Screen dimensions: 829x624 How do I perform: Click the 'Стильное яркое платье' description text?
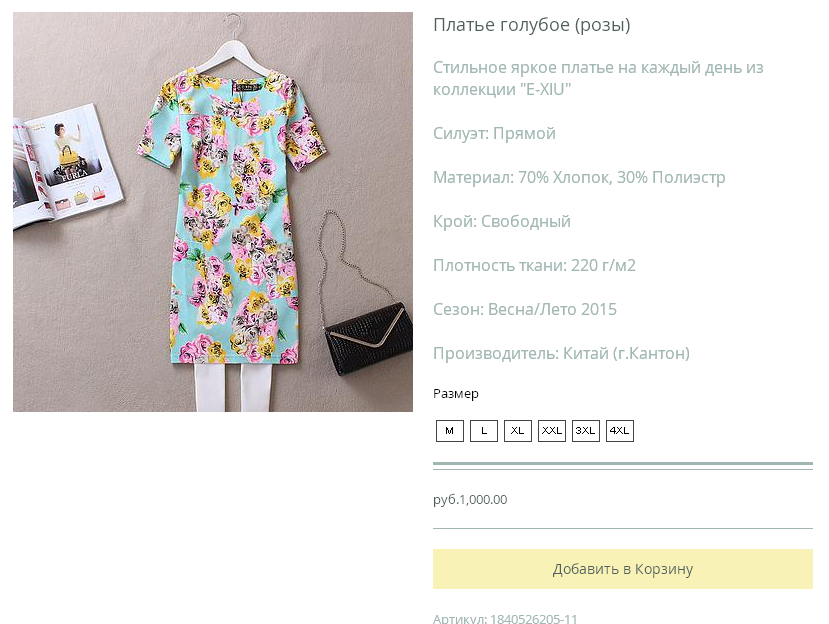(597, 78)
